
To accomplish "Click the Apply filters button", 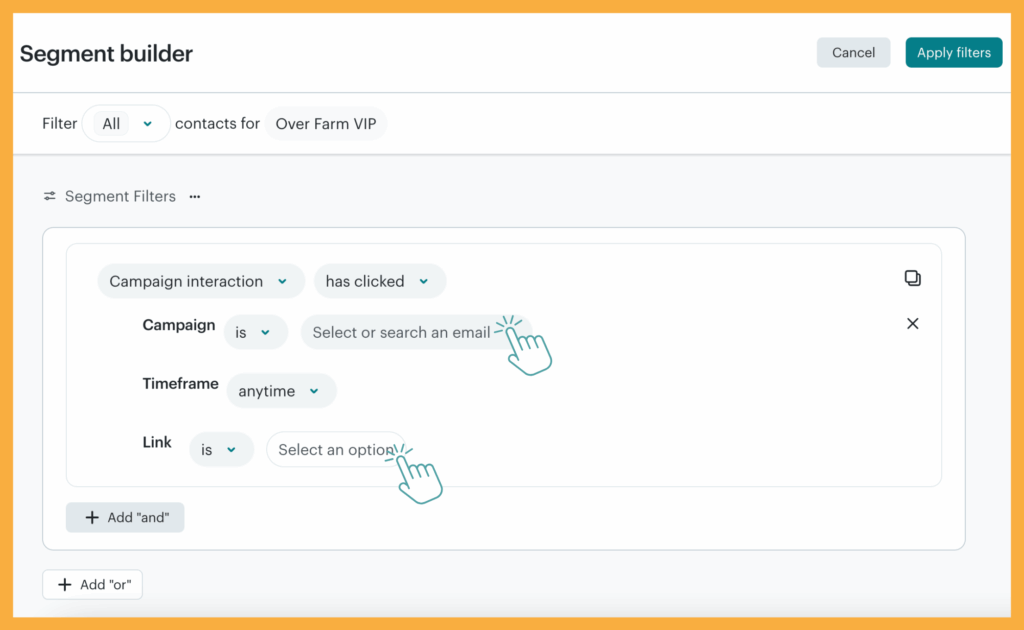I will 953,52.
